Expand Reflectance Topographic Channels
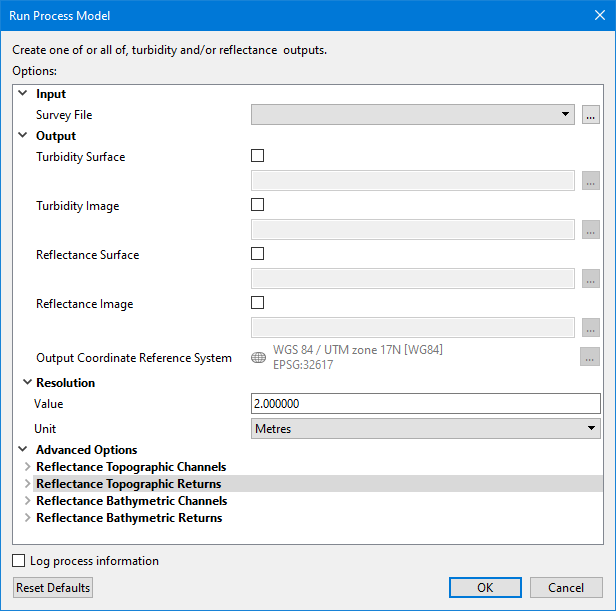 [x=27, y=467]
